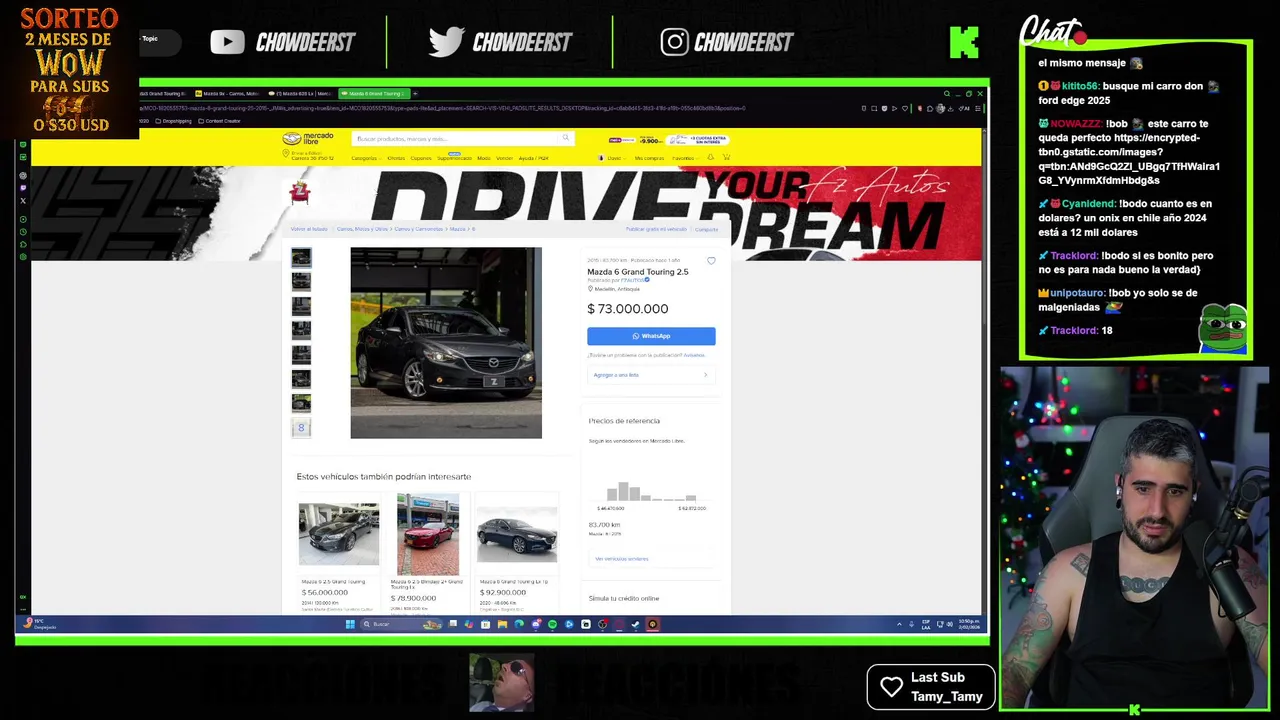Click the Content Creator bookmark folder

[220, 121]
